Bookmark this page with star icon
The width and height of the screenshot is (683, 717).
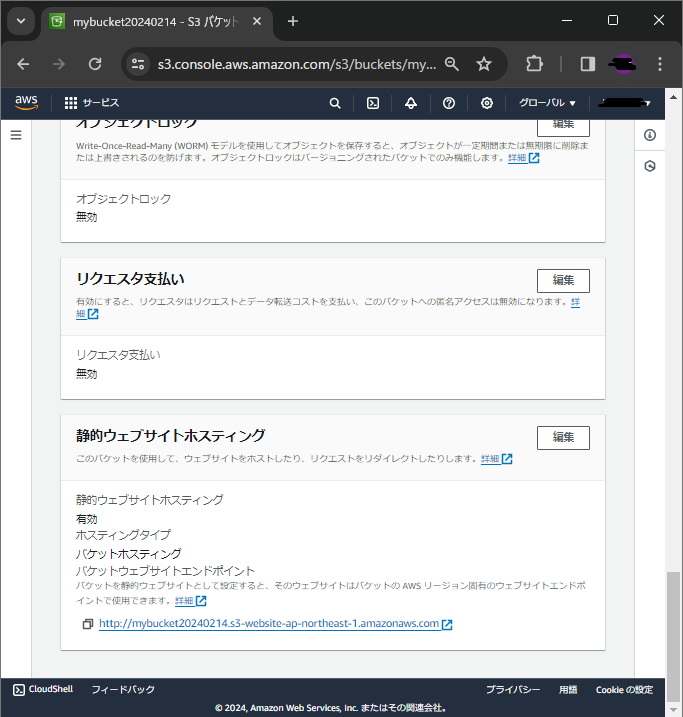click(484, 64)
